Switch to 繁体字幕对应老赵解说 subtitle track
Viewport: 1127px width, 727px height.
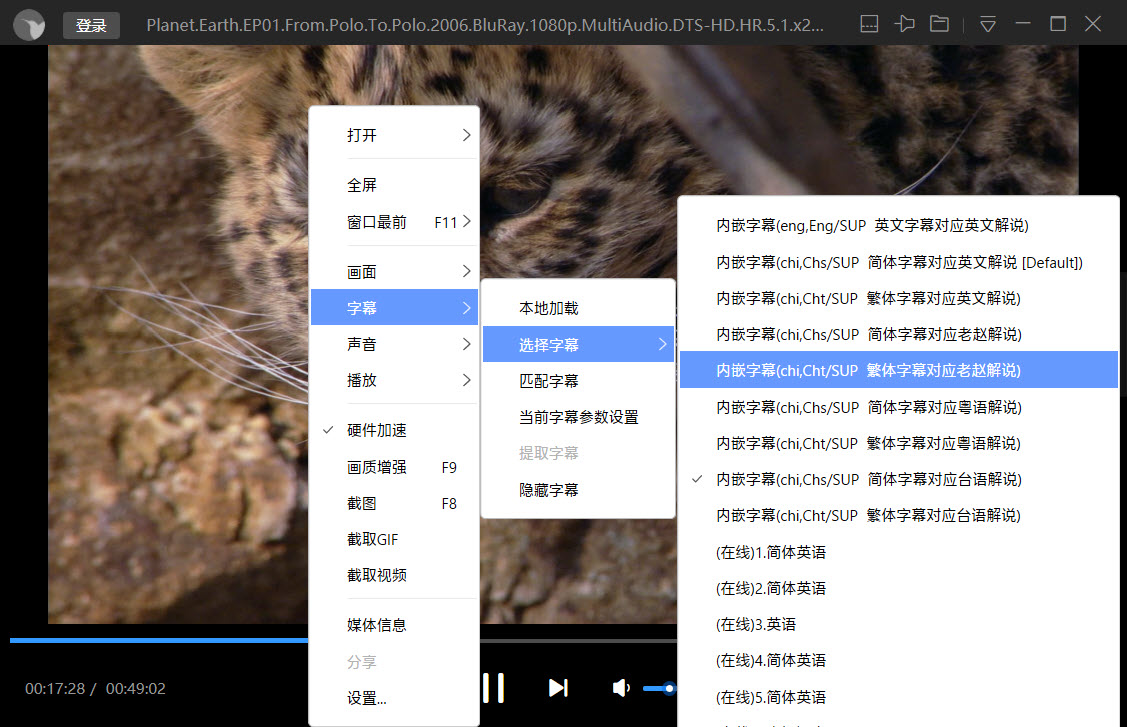[868, 370]
